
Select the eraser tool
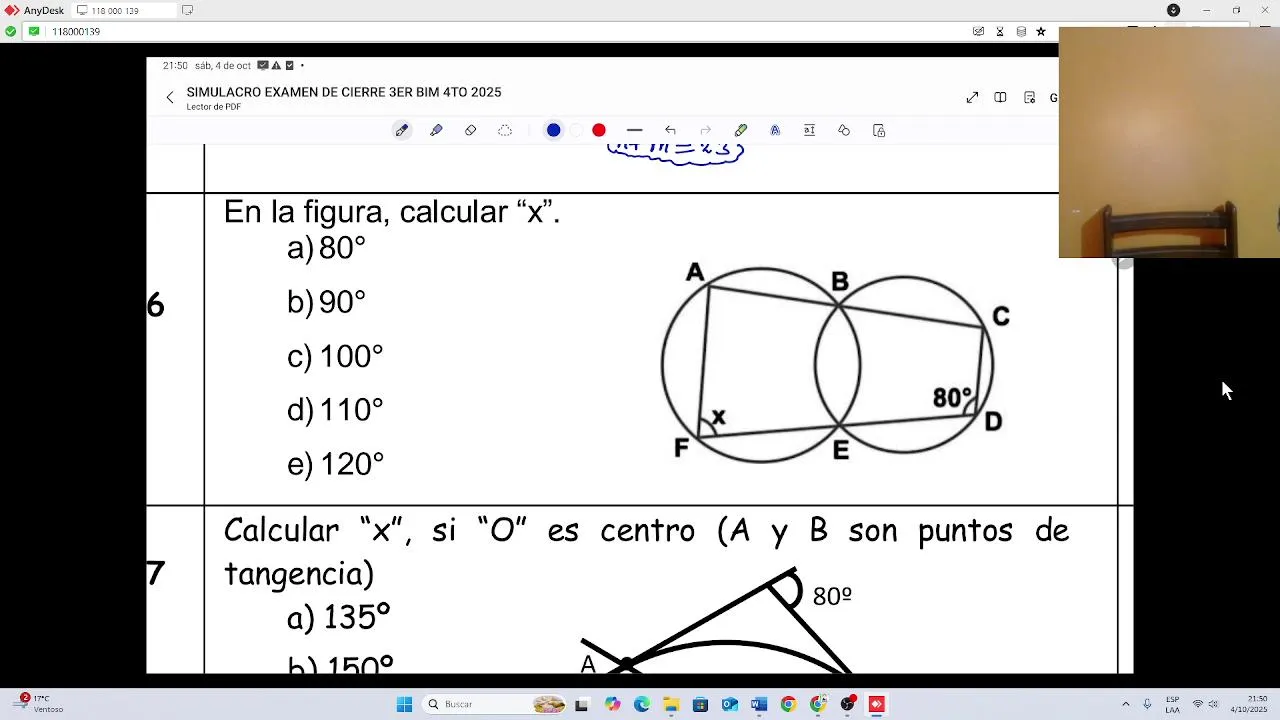471,130
